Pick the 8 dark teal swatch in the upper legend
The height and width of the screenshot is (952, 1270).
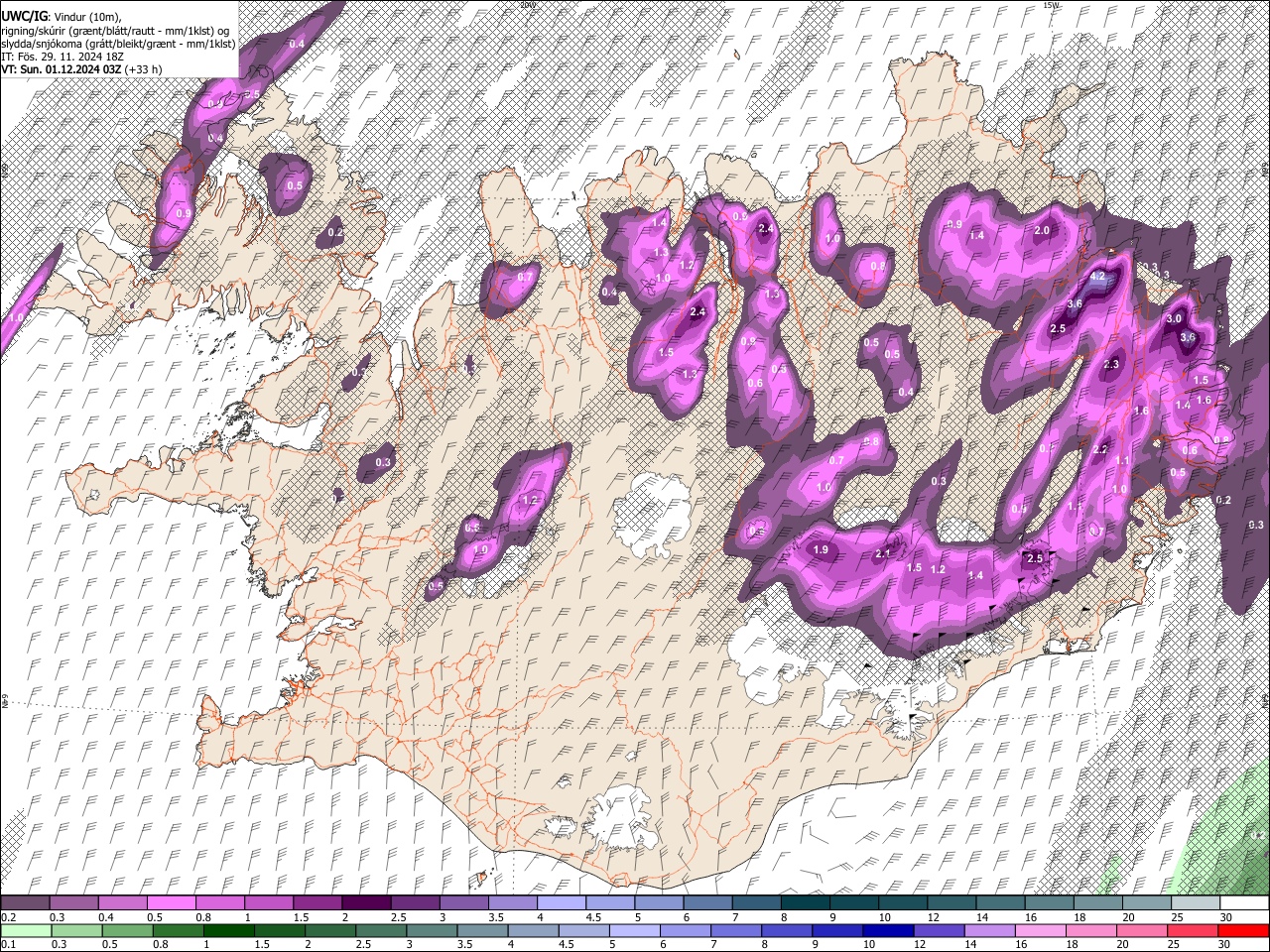[806, 903]
